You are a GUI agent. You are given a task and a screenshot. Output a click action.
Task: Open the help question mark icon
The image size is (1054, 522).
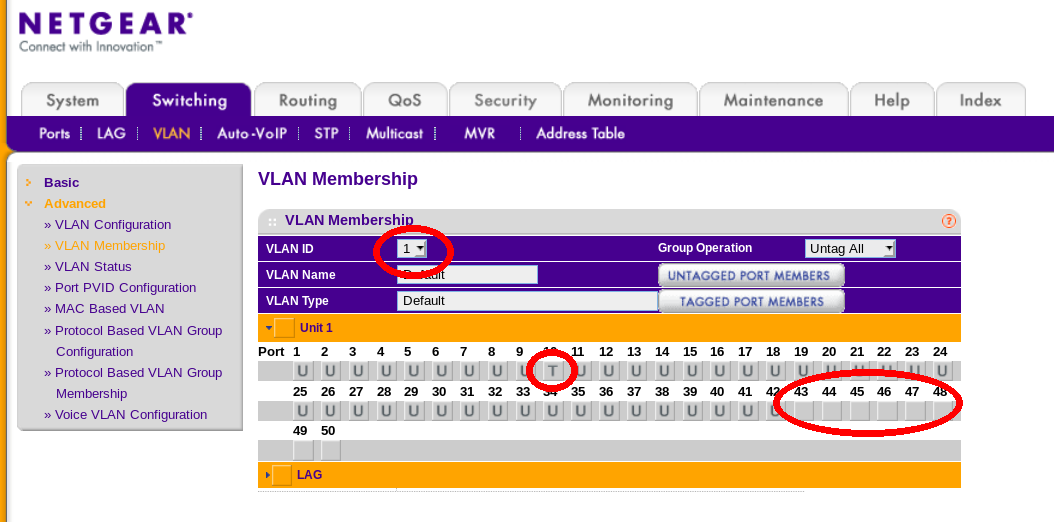coord(948,221)
